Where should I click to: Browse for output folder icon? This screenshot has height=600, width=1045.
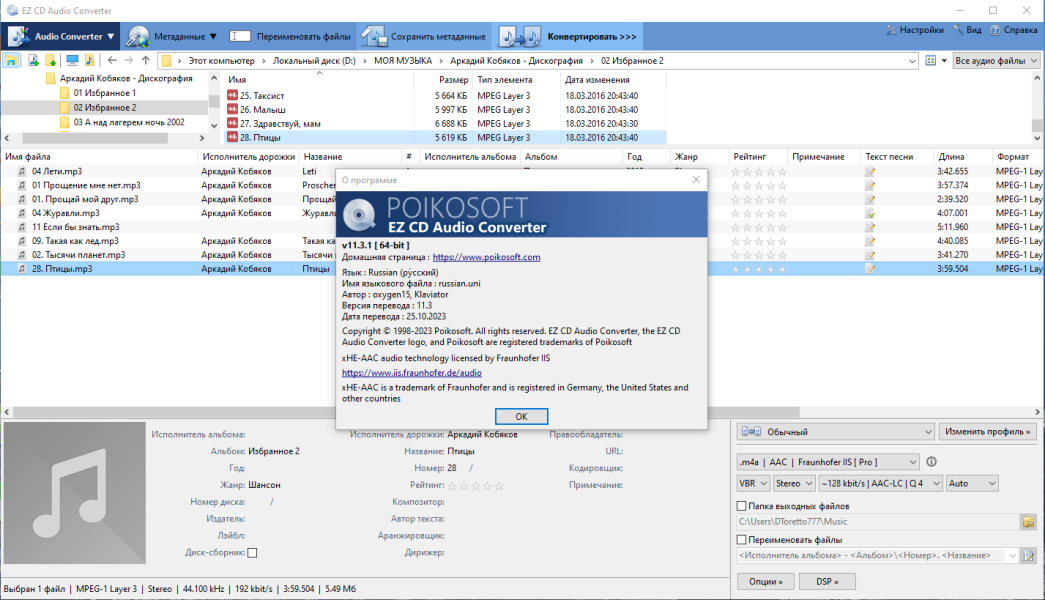pos(1028,521)
